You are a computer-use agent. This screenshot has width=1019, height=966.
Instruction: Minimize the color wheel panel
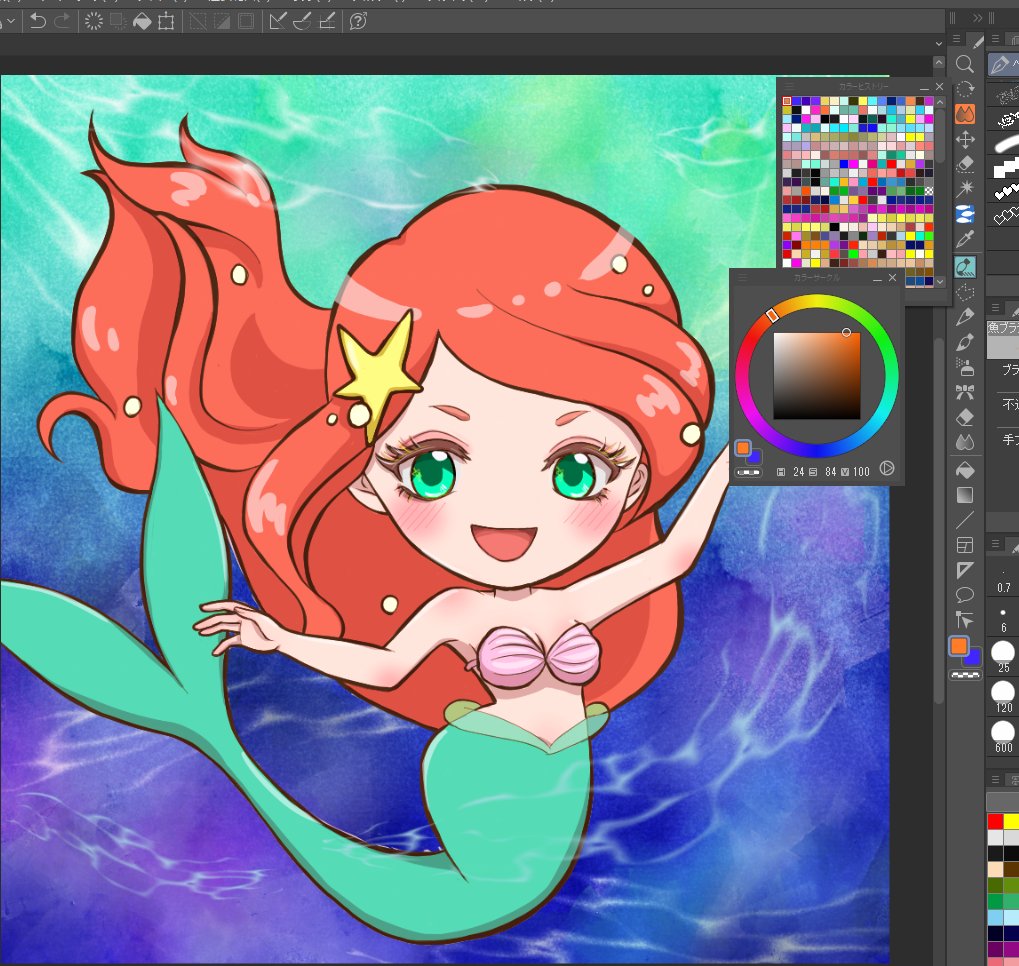[877, 279]
